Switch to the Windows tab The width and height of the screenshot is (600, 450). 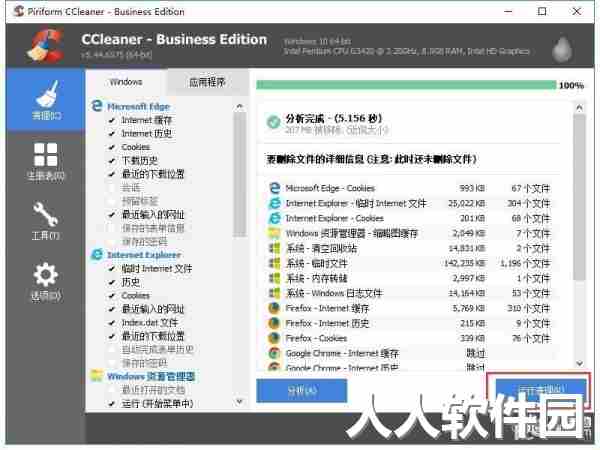(x=126, y=82)
